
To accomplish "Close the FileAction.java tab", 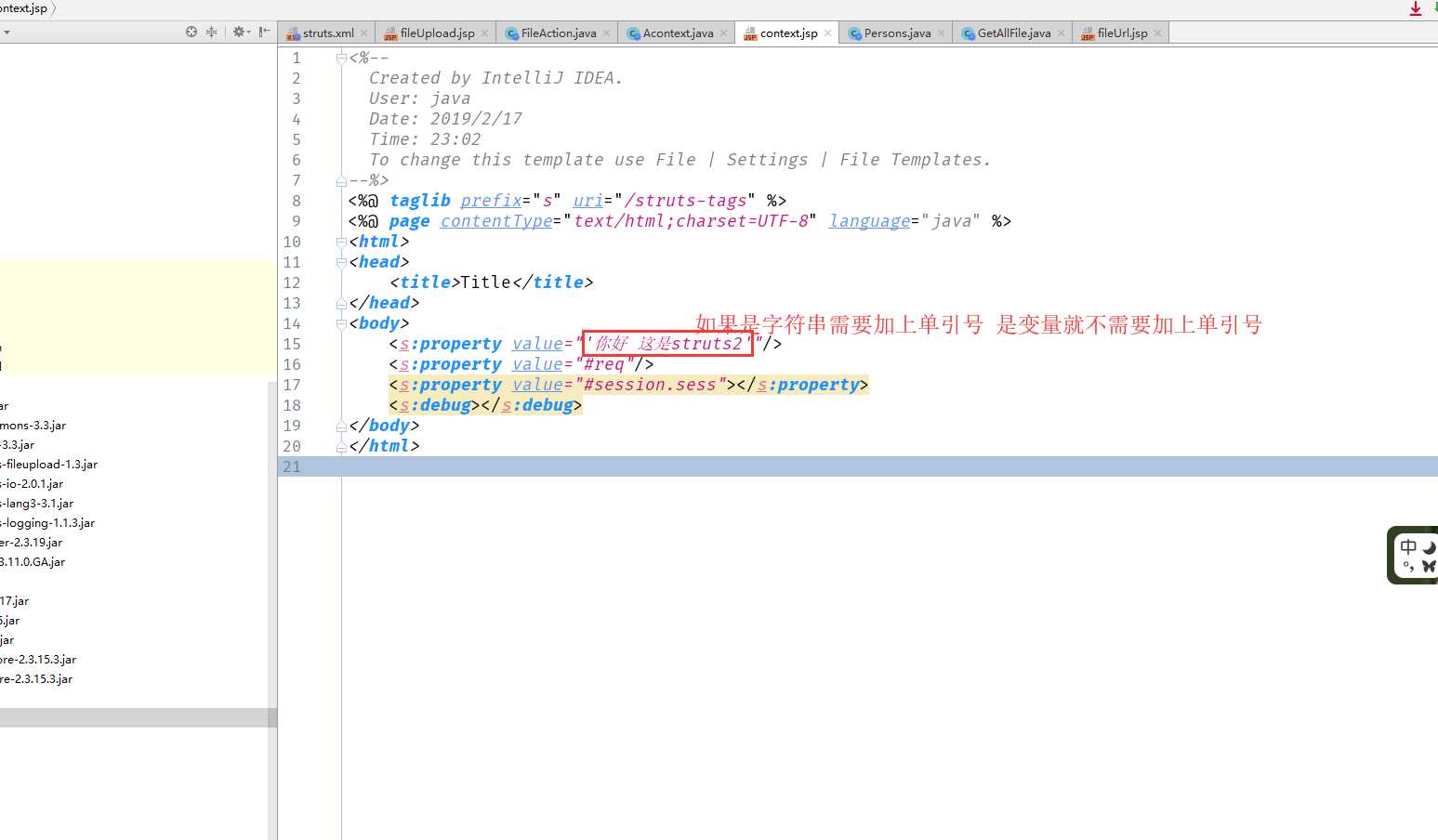I will (607, 33).
